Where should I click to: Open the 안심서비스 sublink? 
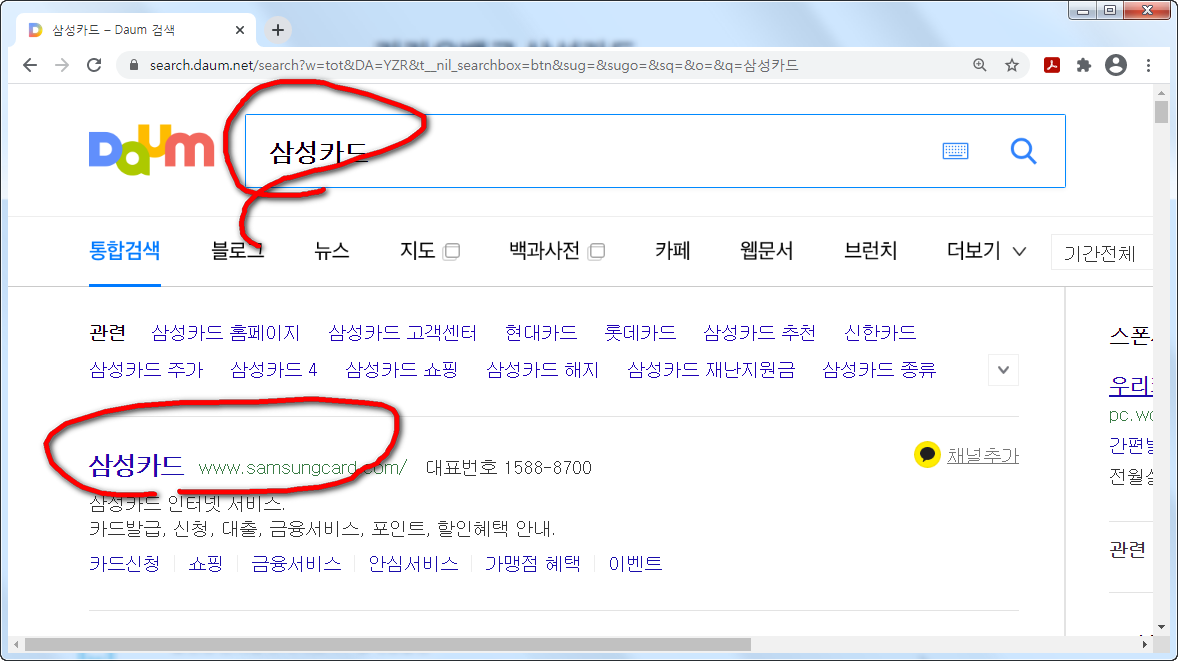pos(413,563)
